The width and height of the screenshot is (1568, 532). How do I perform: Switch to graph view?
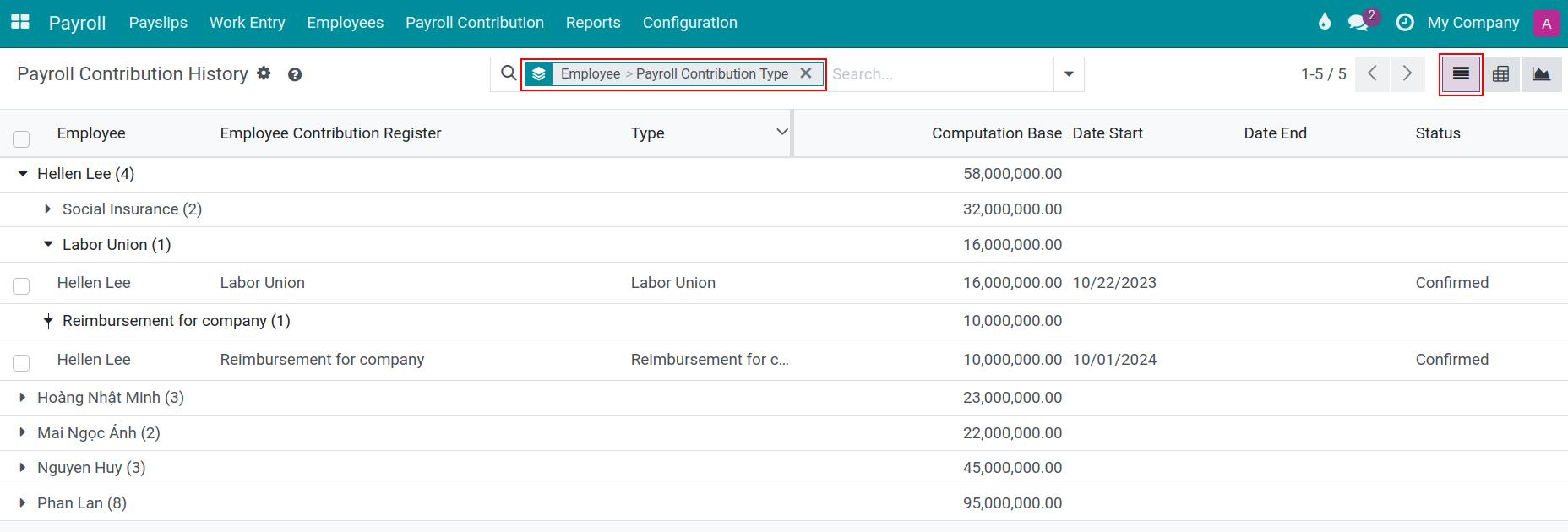(x=1541, y=74)
